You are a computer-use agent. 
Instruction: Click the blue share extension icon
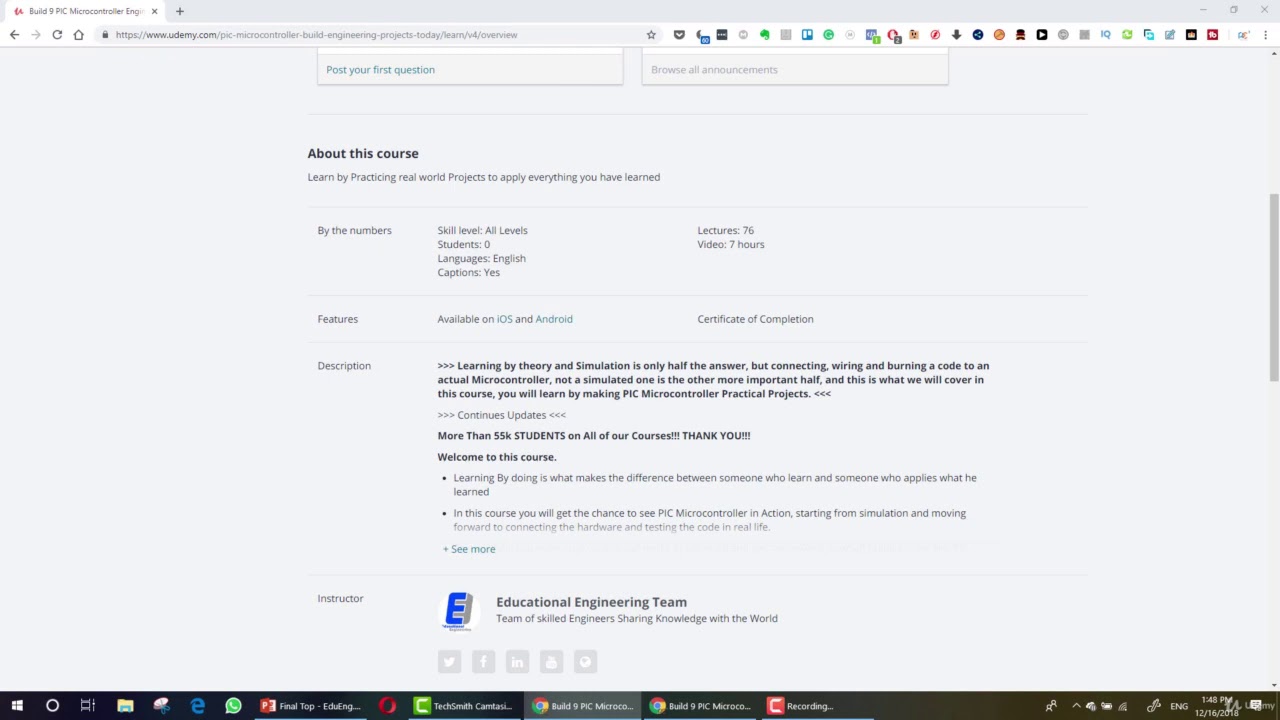[978, 35]
